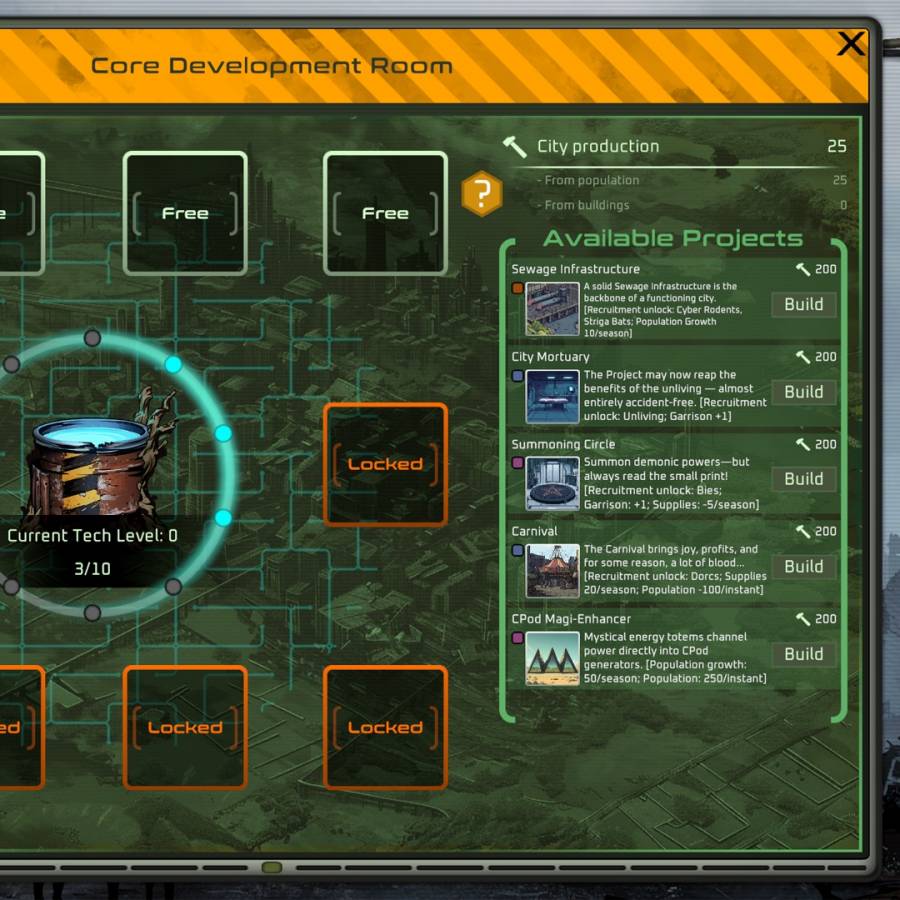Click the City Mortuary description about the unliving

[675, 395]
